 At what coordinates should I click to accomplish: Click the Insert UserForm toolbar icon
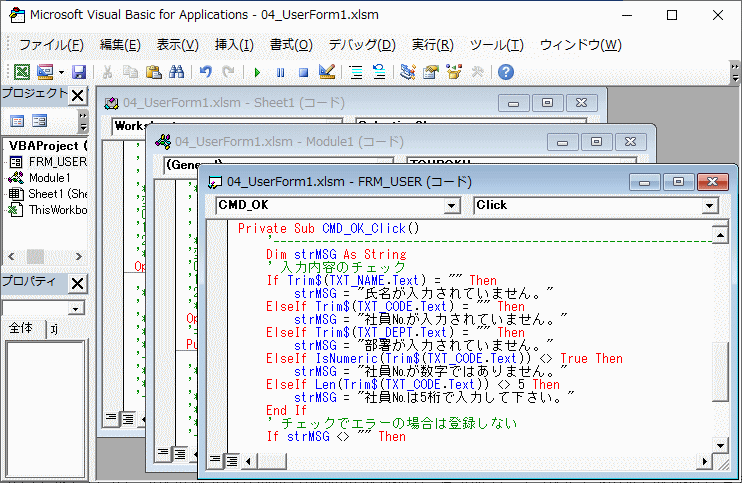coord(45,72)
